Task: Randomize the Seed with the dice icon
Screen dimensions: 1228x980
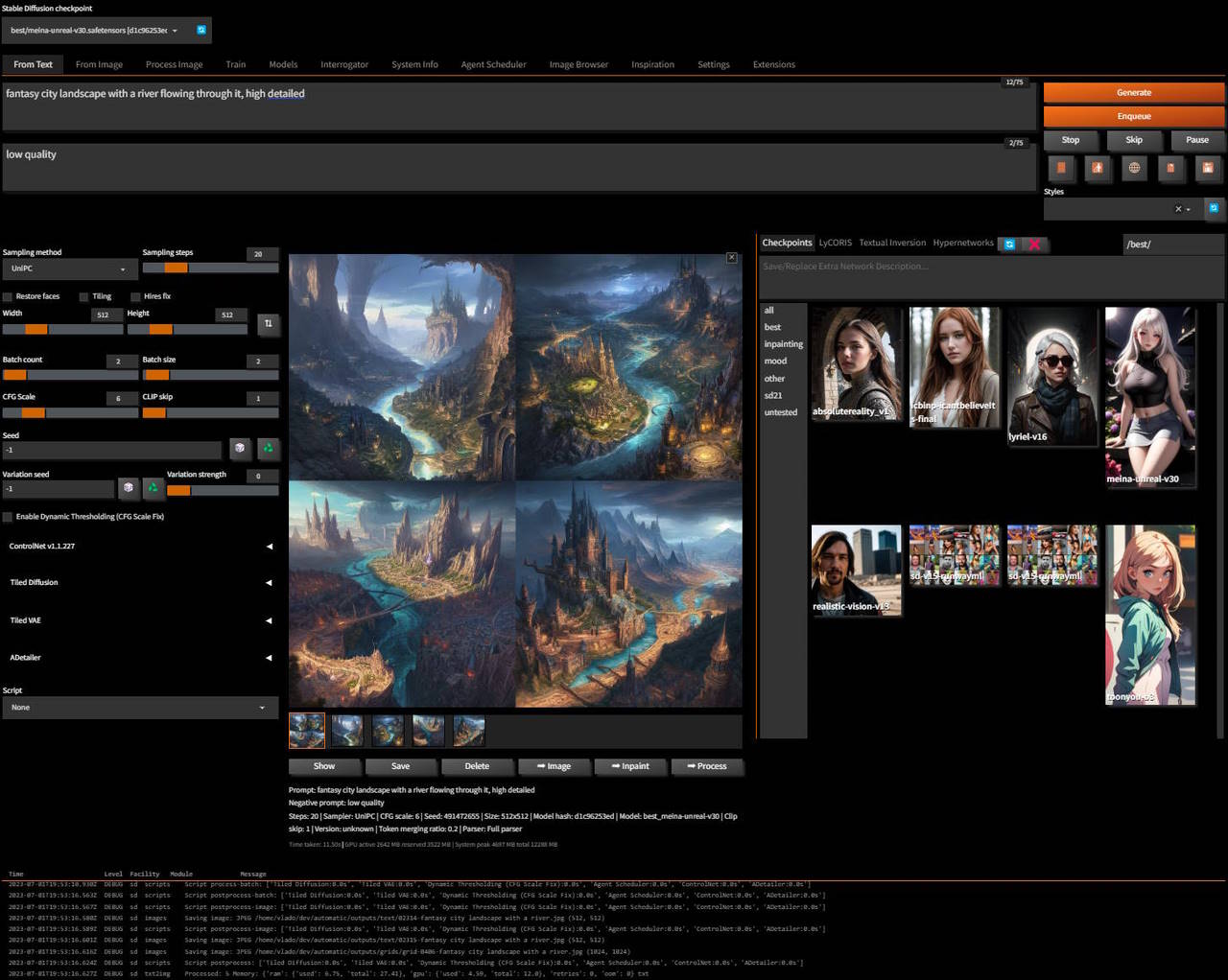Action: (x=240, y=448)
